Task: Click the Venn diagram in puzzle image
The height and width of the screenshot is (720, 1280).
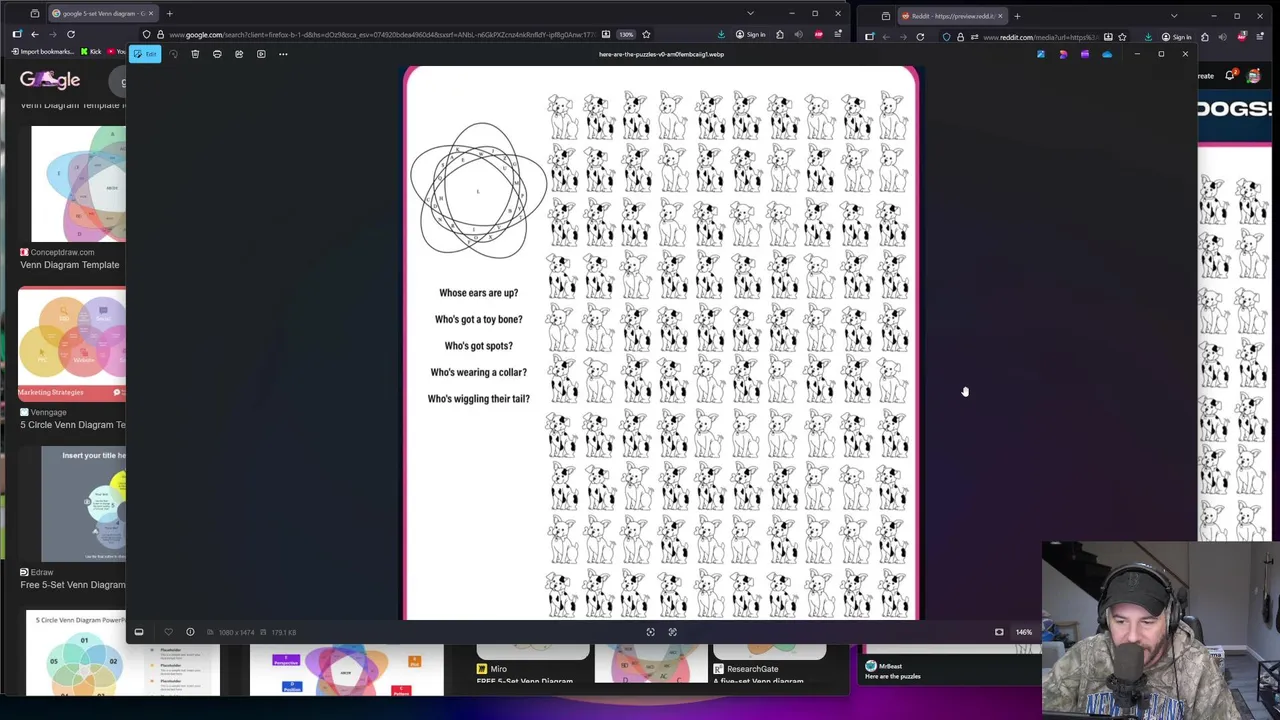Action: 478,190
